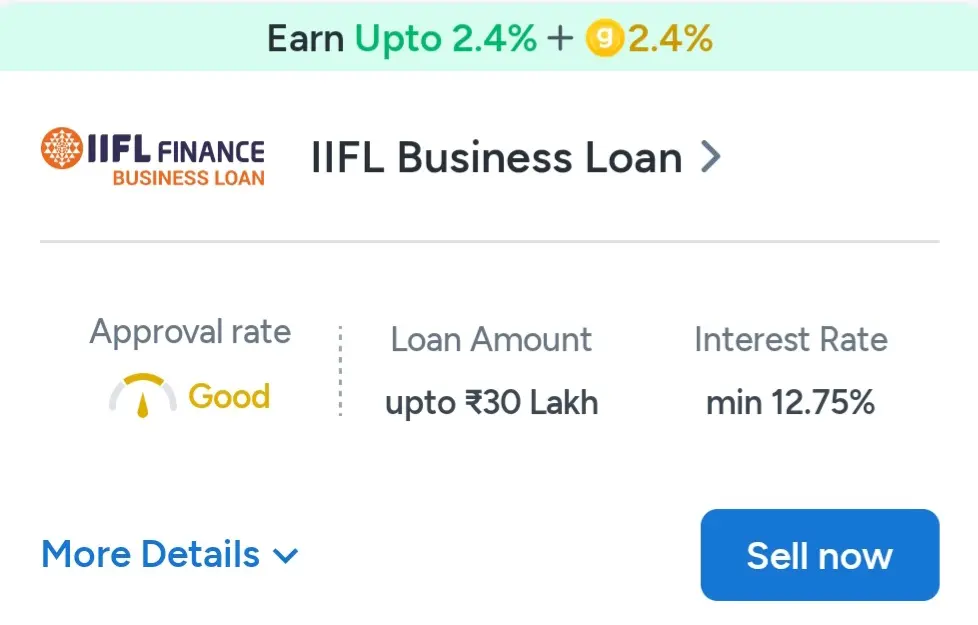Click the IIFL Business Loan heading
The image size is (978, 625).
[x=495, y=157]
